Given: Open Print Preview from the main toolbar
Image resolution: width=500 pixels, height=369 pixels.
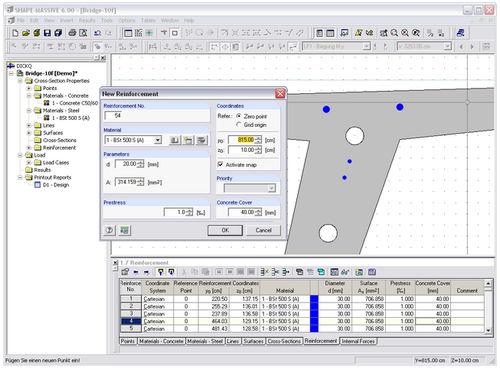Looking at the screenshot, I should point(83,33).
